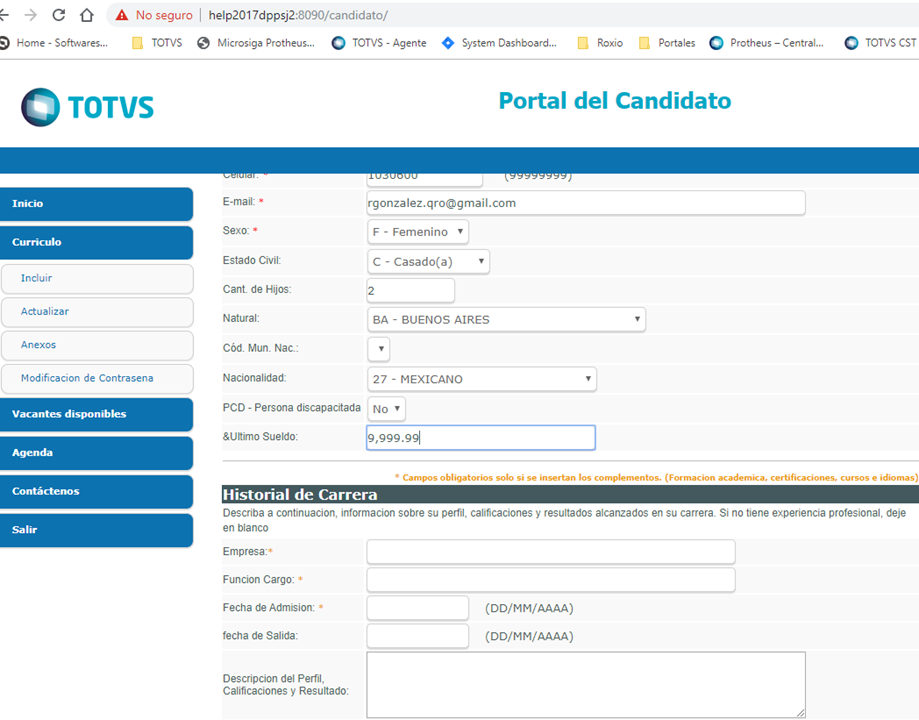Open the Sexo dropdown
This screenshot has width=919, height=720.
(418, 232)
